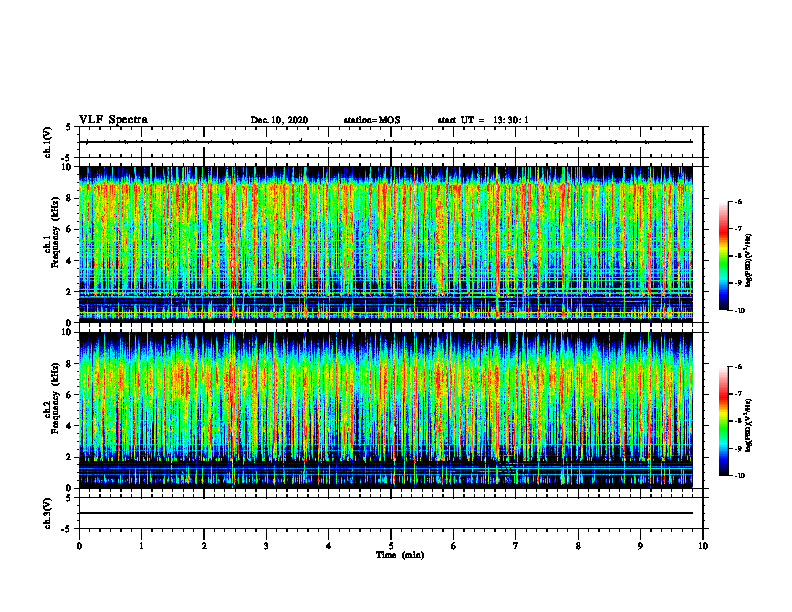Click the ch.3(V) axis tick "5"
Viewport: 792px width, 612px height.
coord(69,498)
